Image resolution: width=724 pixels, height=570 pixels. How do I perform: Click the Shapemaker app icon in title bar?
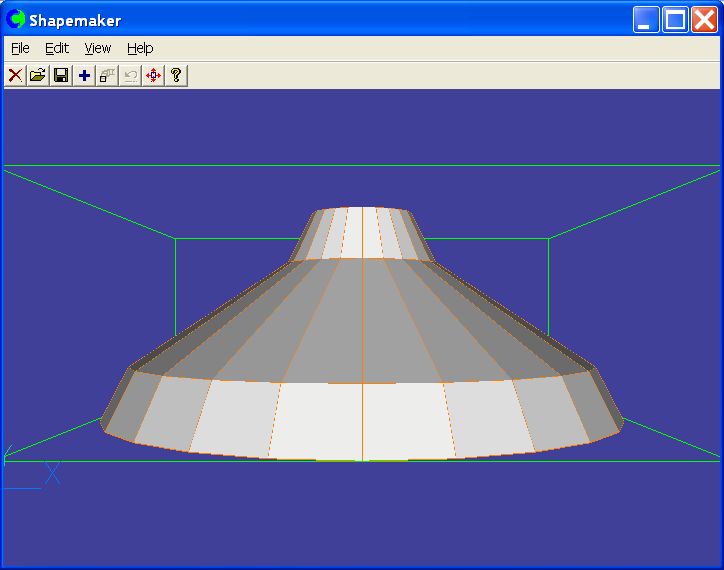click(16, 20)
